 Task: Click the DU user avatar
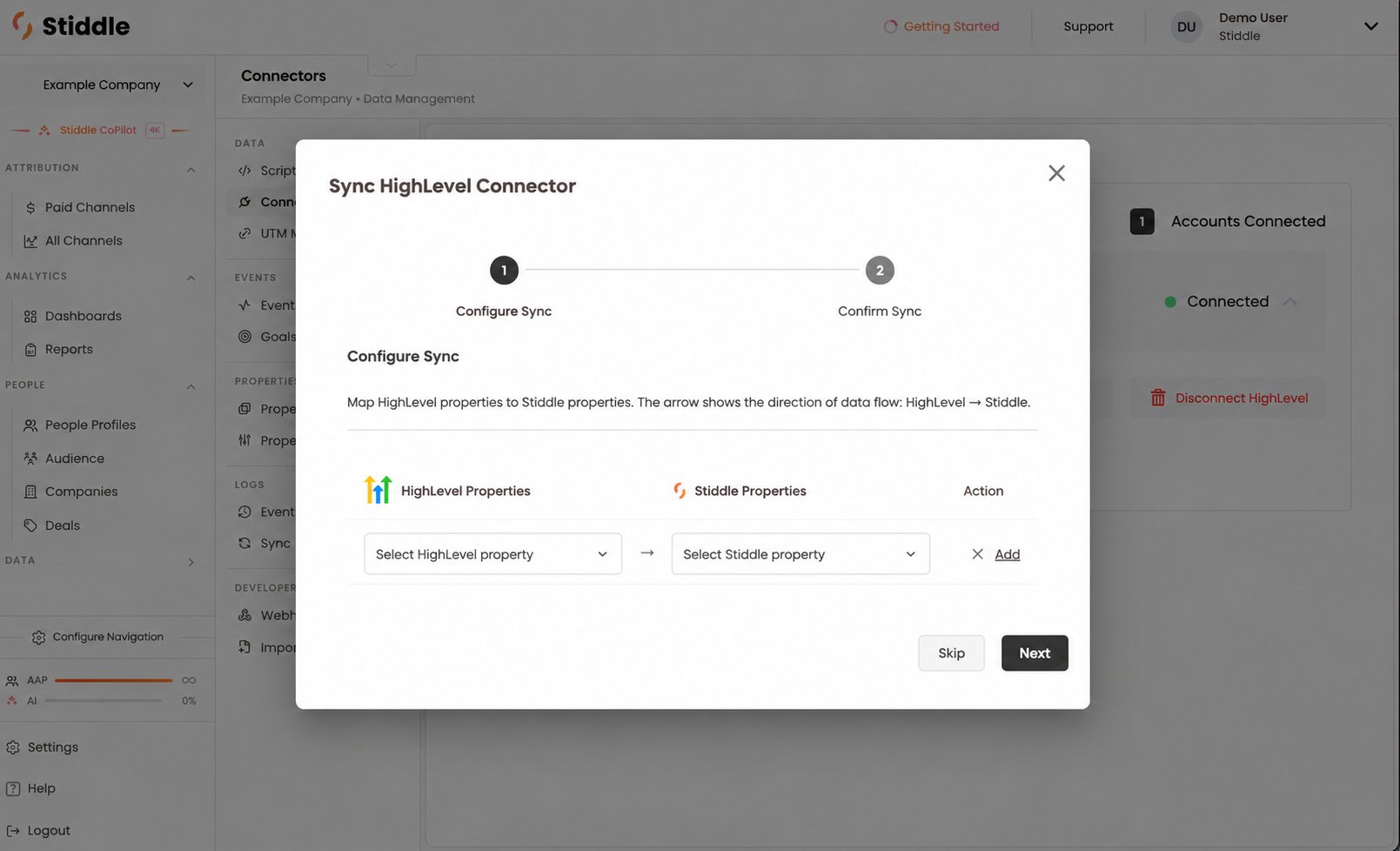coord(1186,27)
